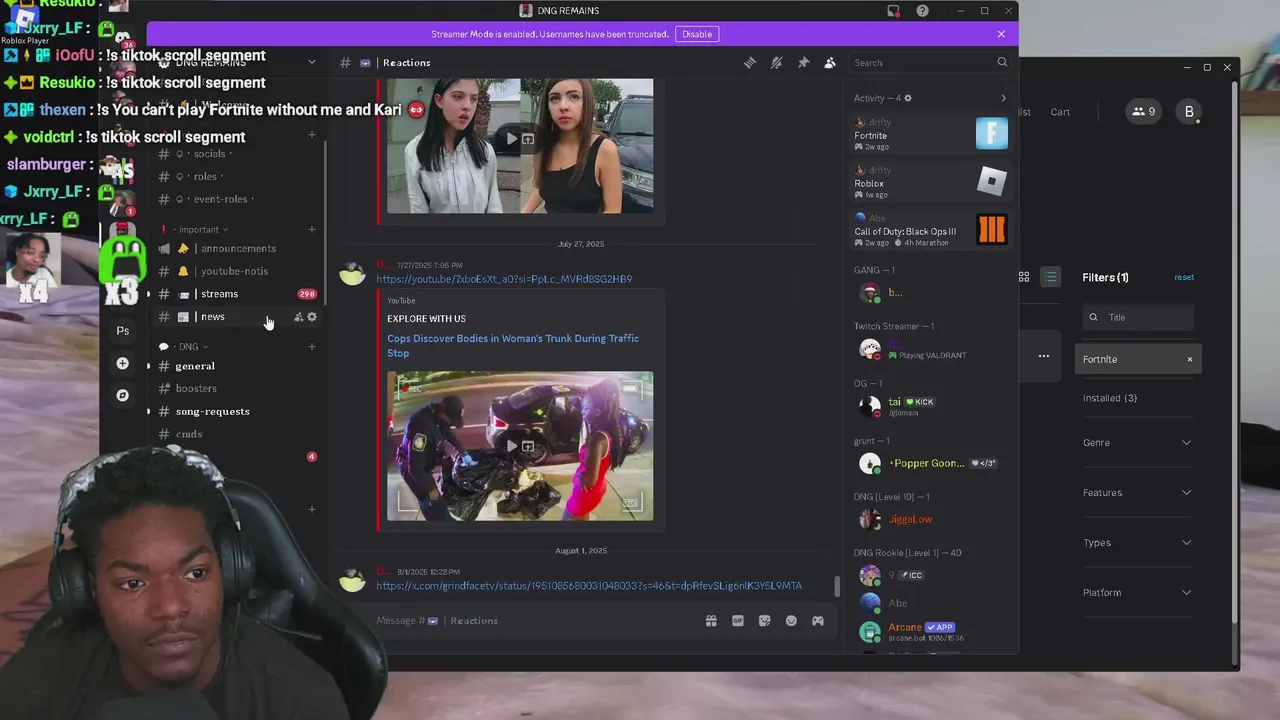Open Arcane APP bot profile
Image resolution: width=1280 pixels, height=720 pixels.
pyautogui.click(x=930, y=632)
